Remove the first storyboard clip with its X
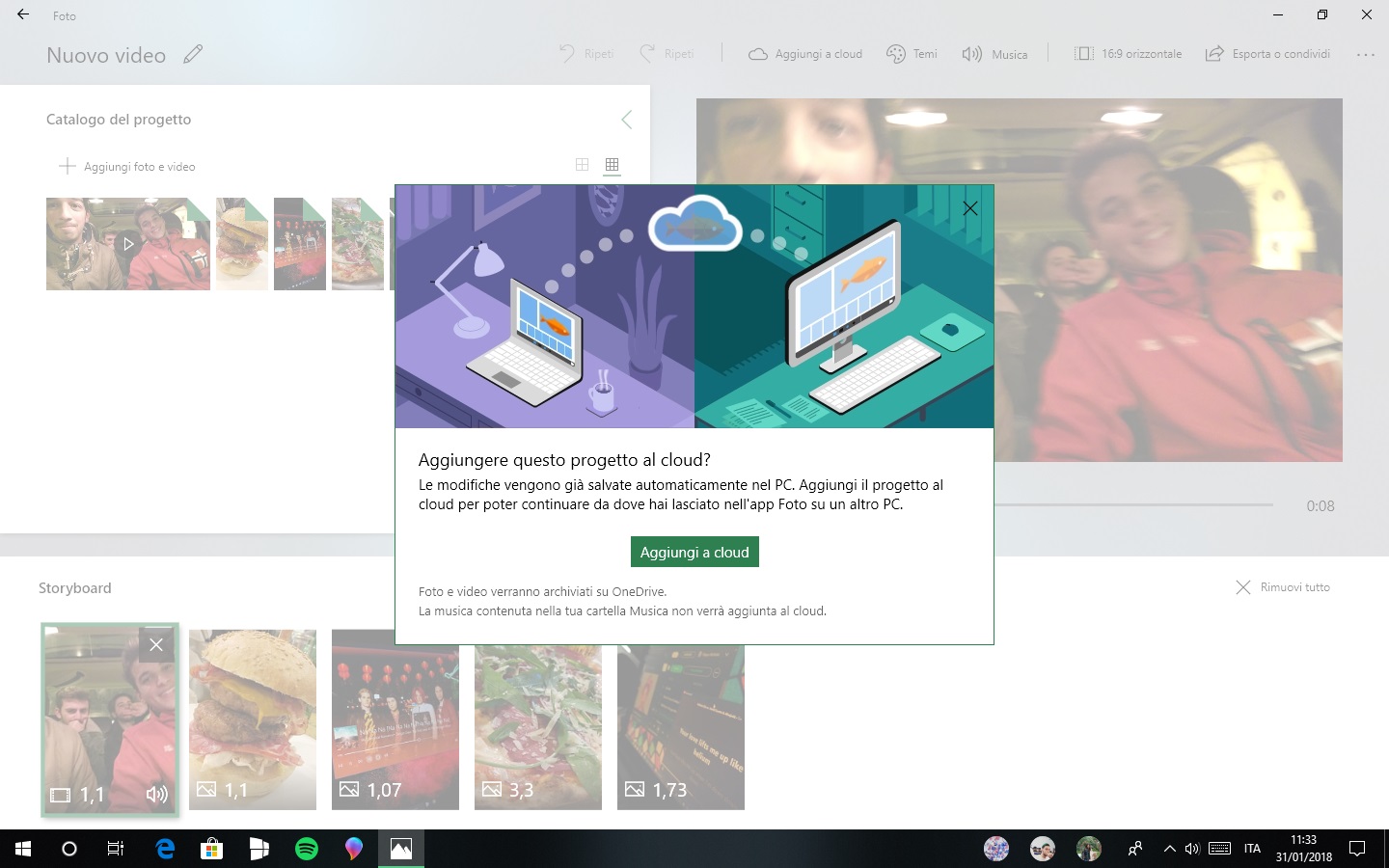The height and width of the screenshot is (868, 1389). coord(156,644)
